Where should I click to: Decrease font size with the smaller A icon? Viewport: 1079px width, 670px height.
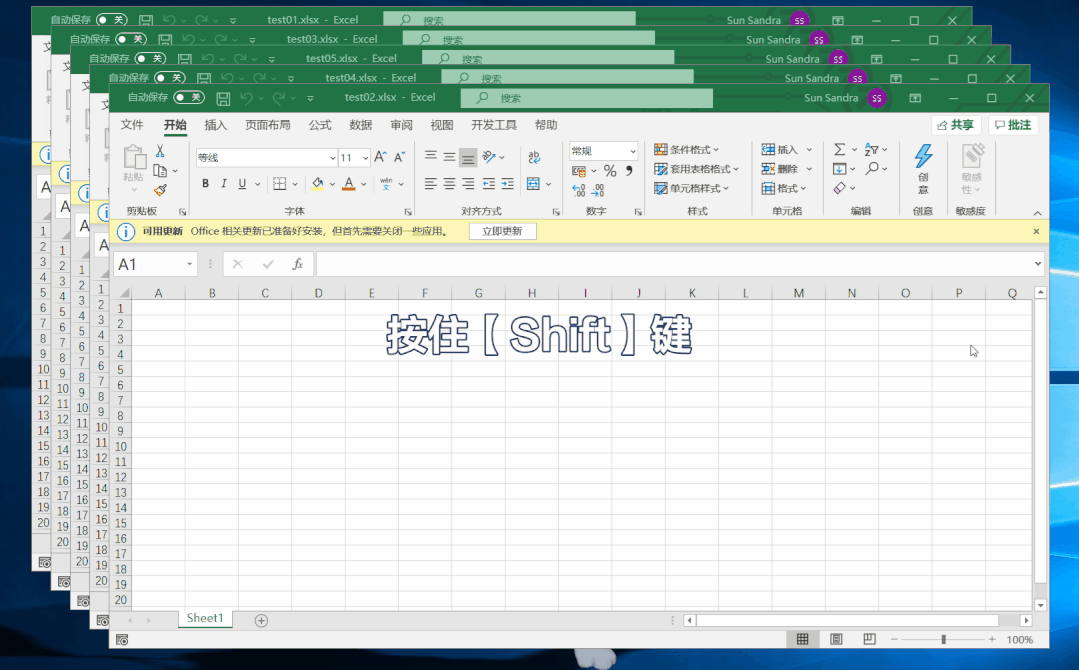399,158
